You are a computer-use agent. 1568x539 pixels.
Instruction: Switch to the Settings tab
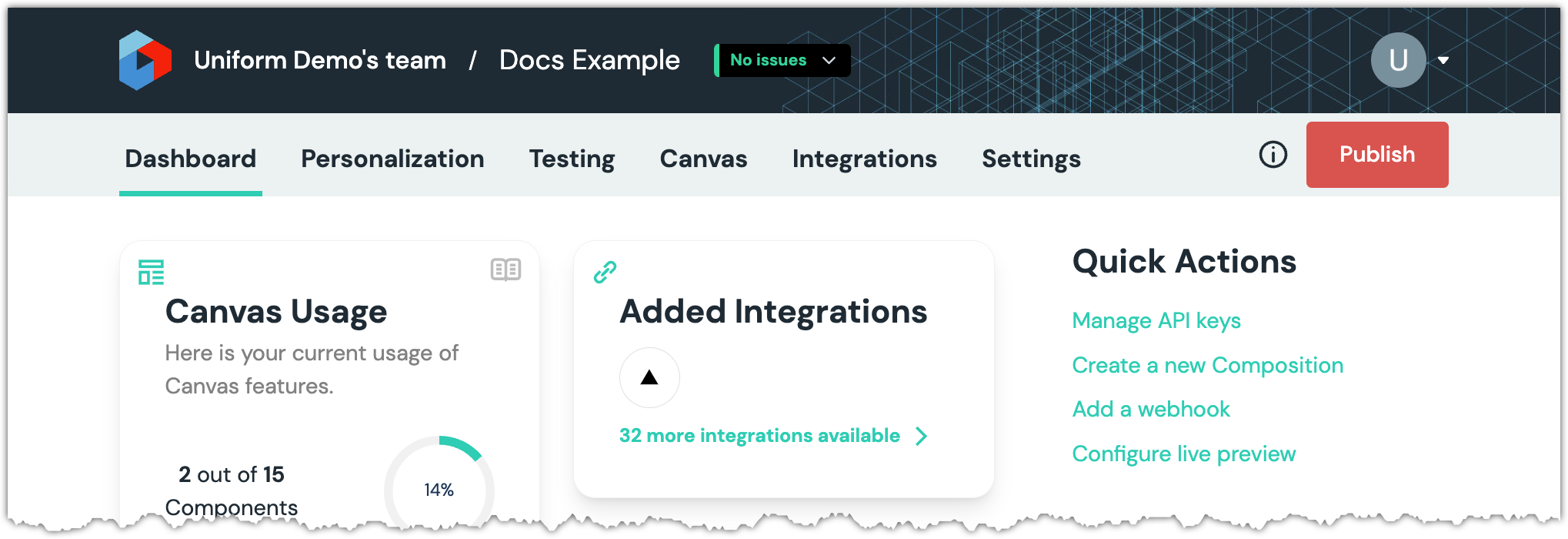1031,159
